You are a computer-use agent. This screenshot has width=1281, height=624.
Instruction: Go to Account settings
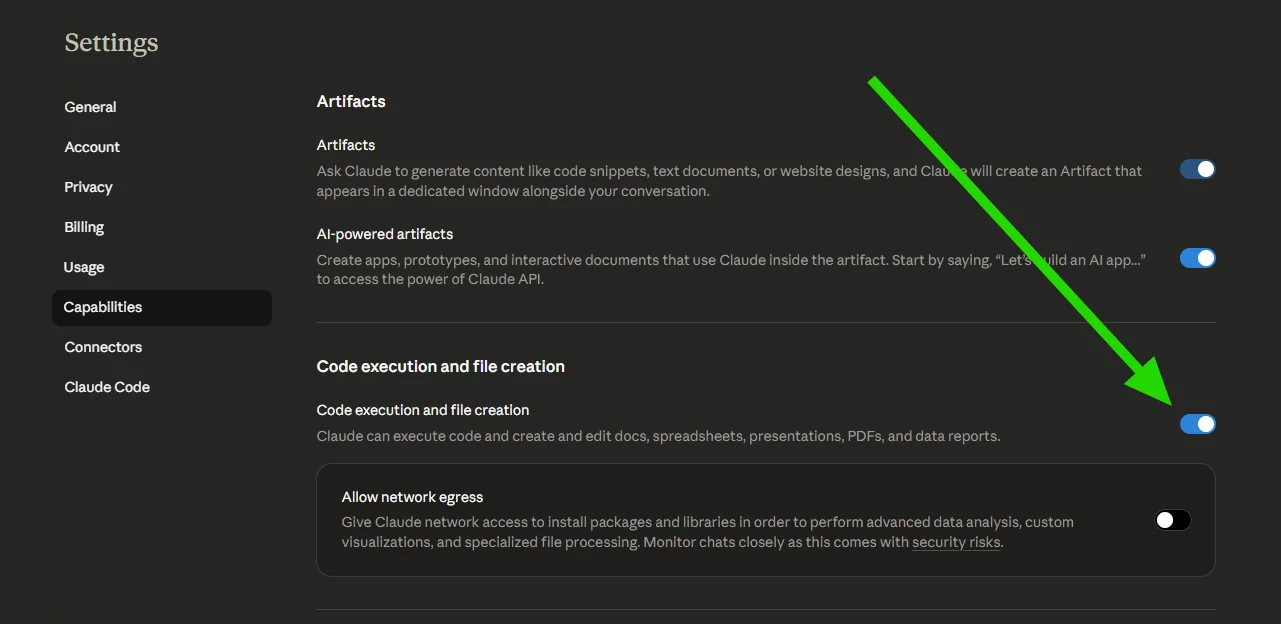[92, 147]
